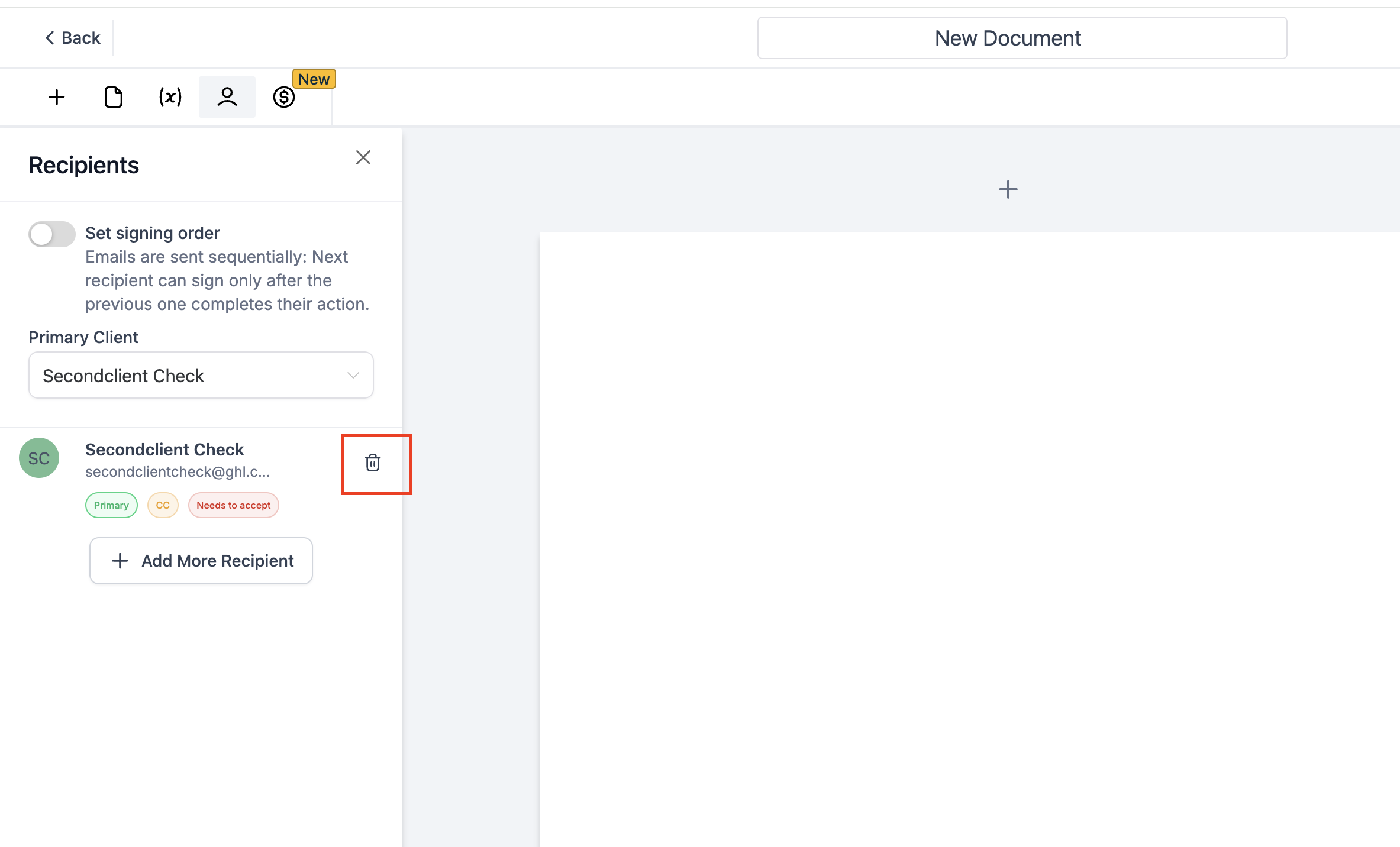The width and height of the screenshot is (1400, 847).
Task: Click the CC tag badge
Action: (163, 505)
